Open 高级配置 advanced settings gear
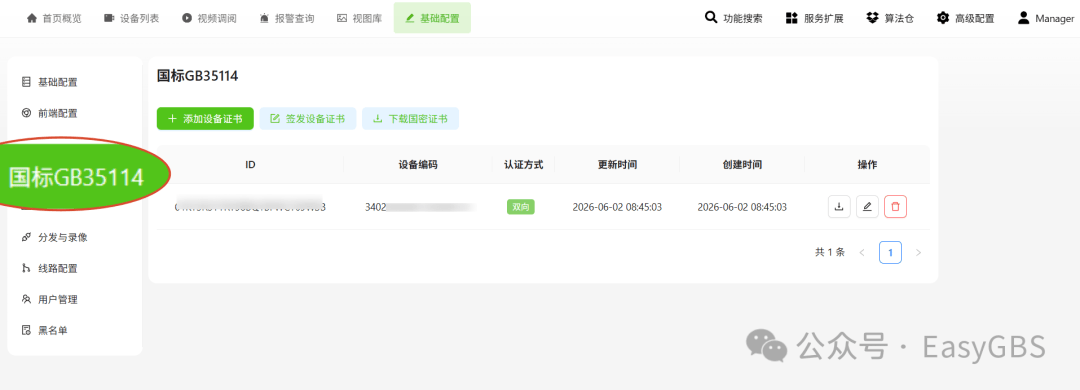Screen dimensions: 1080x390 coord(965,18)
